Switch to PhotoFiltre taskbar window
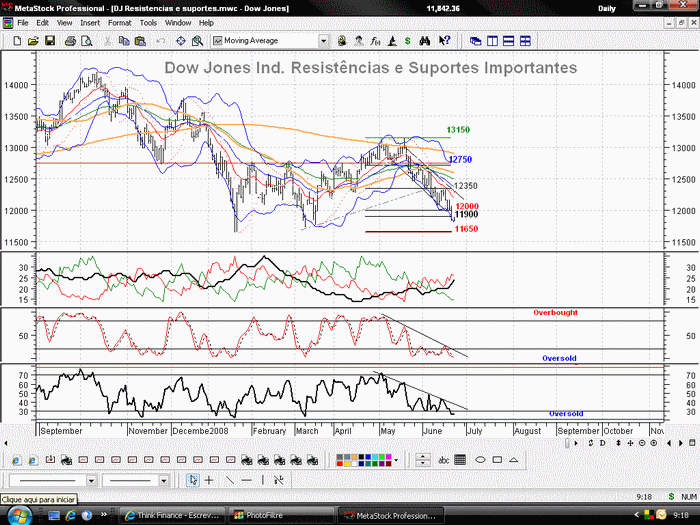This screenshot has width=700, height=525. tap(281, 515)
